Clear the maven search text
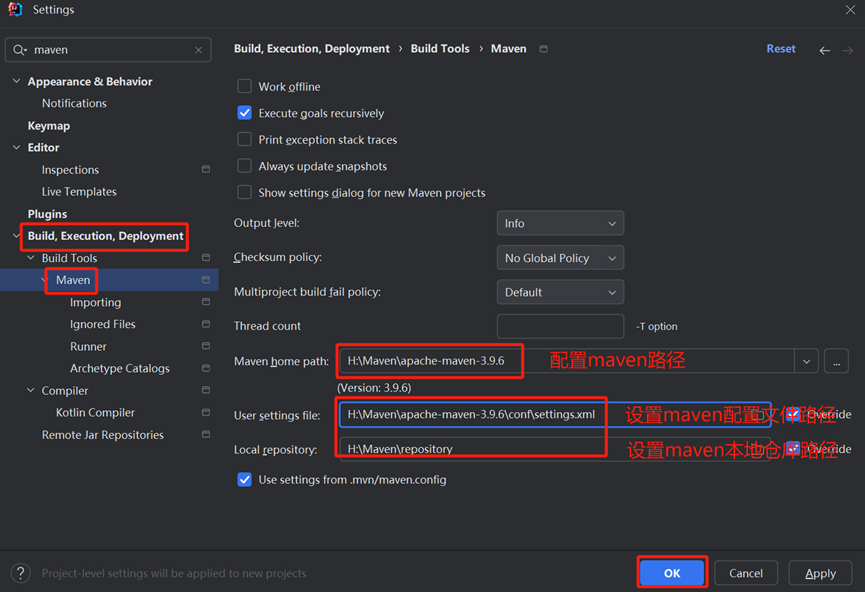This screenshot has height=592, width=865. (x=199, y=50)
